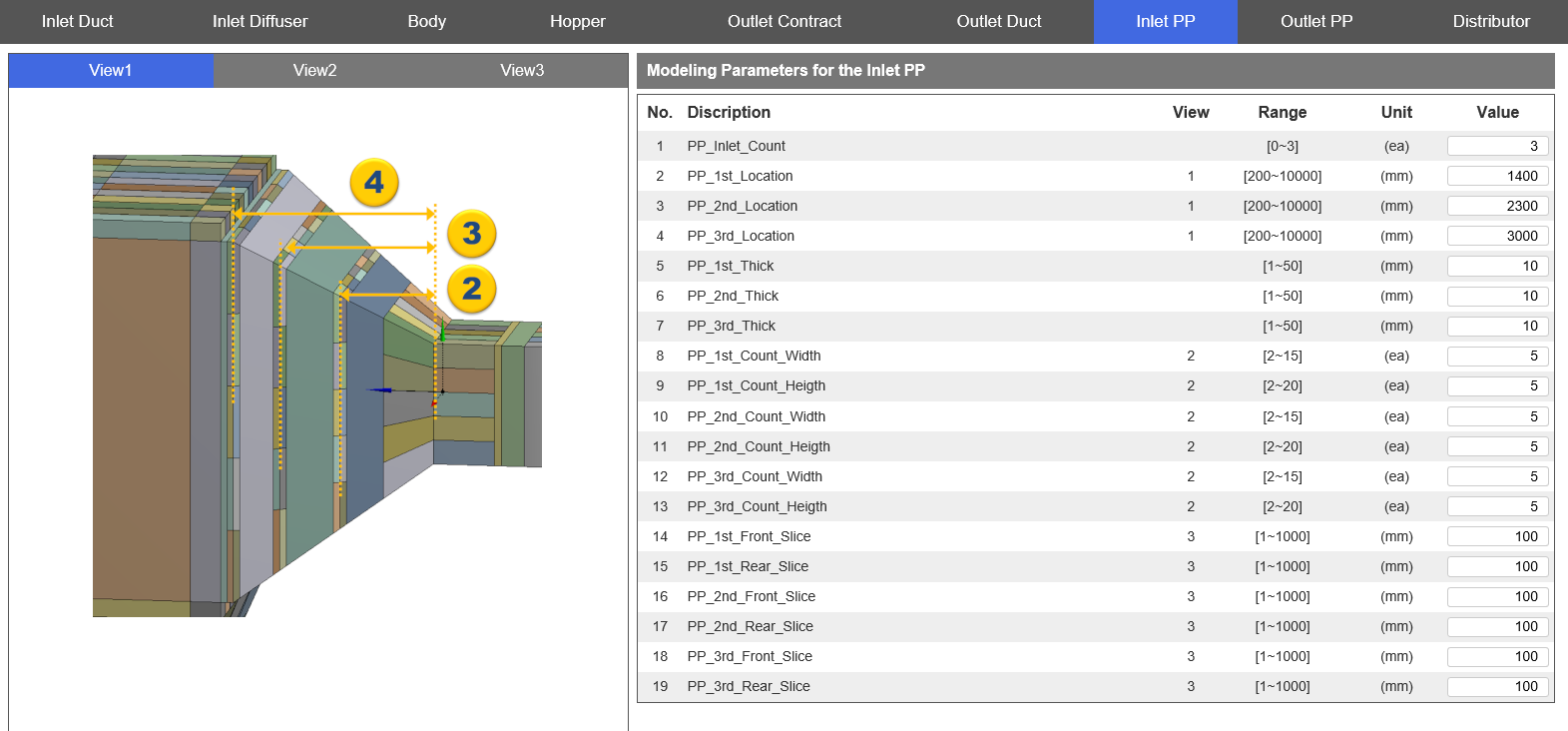Open the Hopper tab

pos(577,21)
